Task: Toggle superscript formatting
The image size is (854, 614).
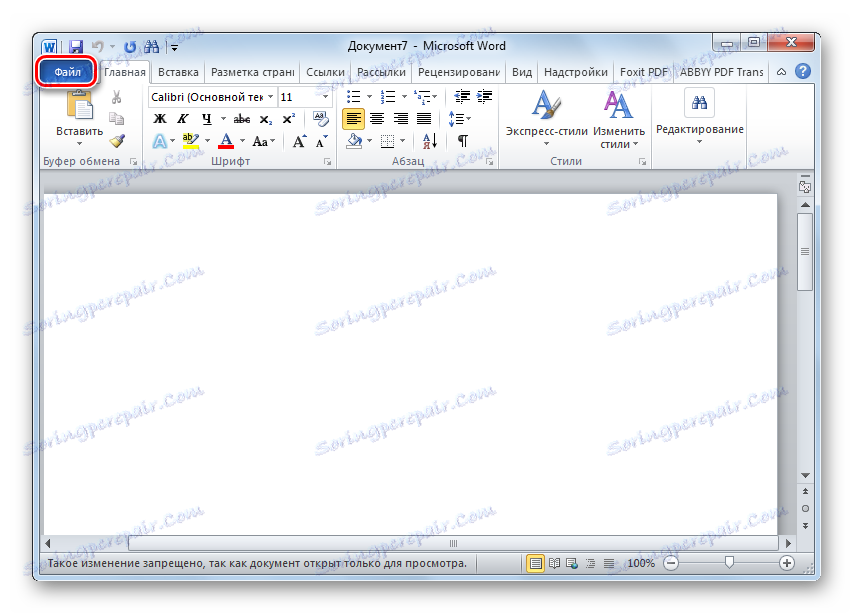Action: point(289,119)
